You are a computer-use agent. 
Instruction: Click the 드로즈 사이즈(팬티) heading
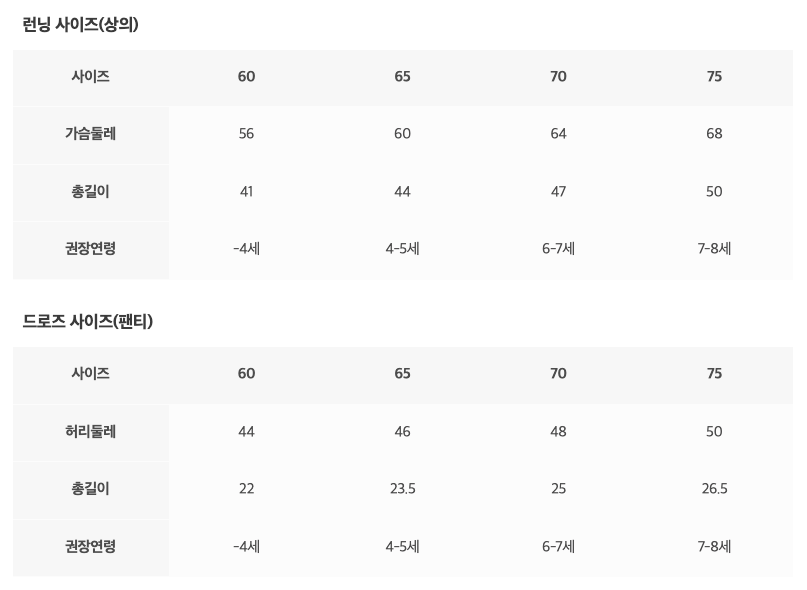click(x=87, y=322)
